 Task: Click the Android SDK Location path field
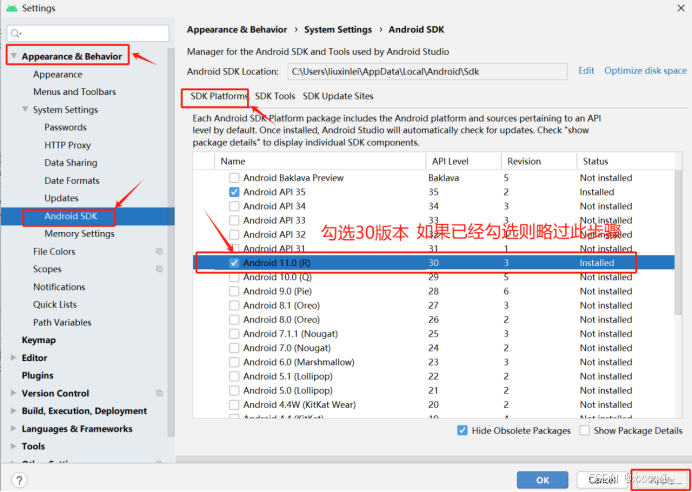[x=427, y=71]
